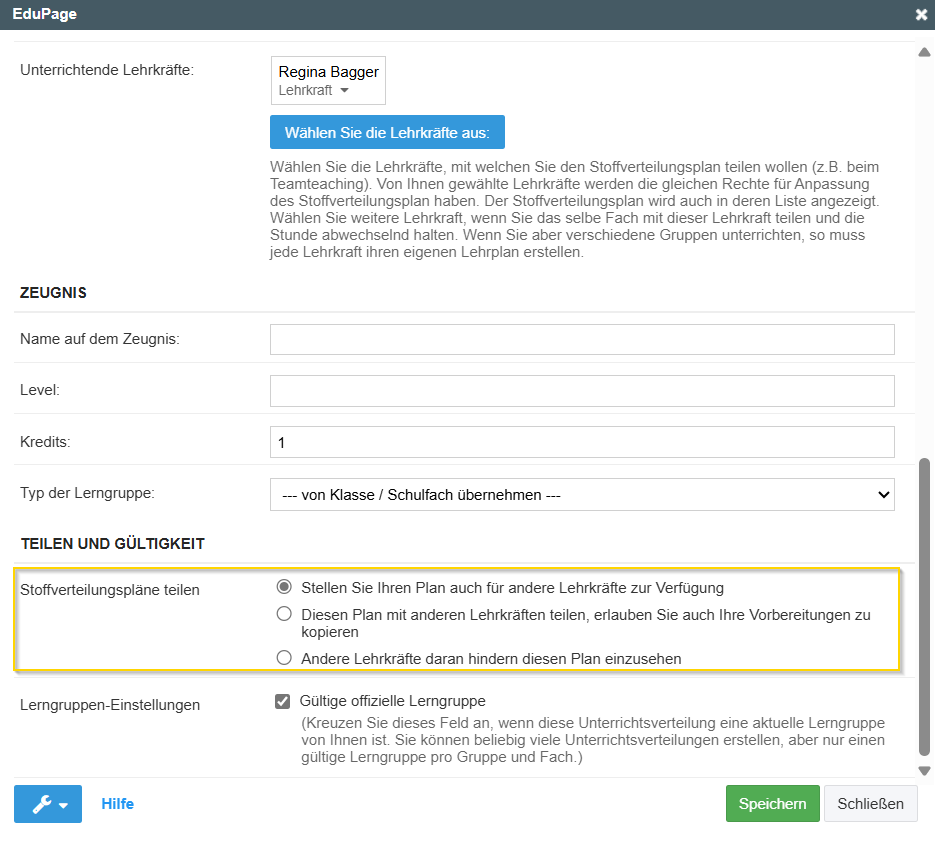The image size is (935, 841).
Task: Open 'Typ der Lerngruppe' dropdown
Action: pos(582,495)
